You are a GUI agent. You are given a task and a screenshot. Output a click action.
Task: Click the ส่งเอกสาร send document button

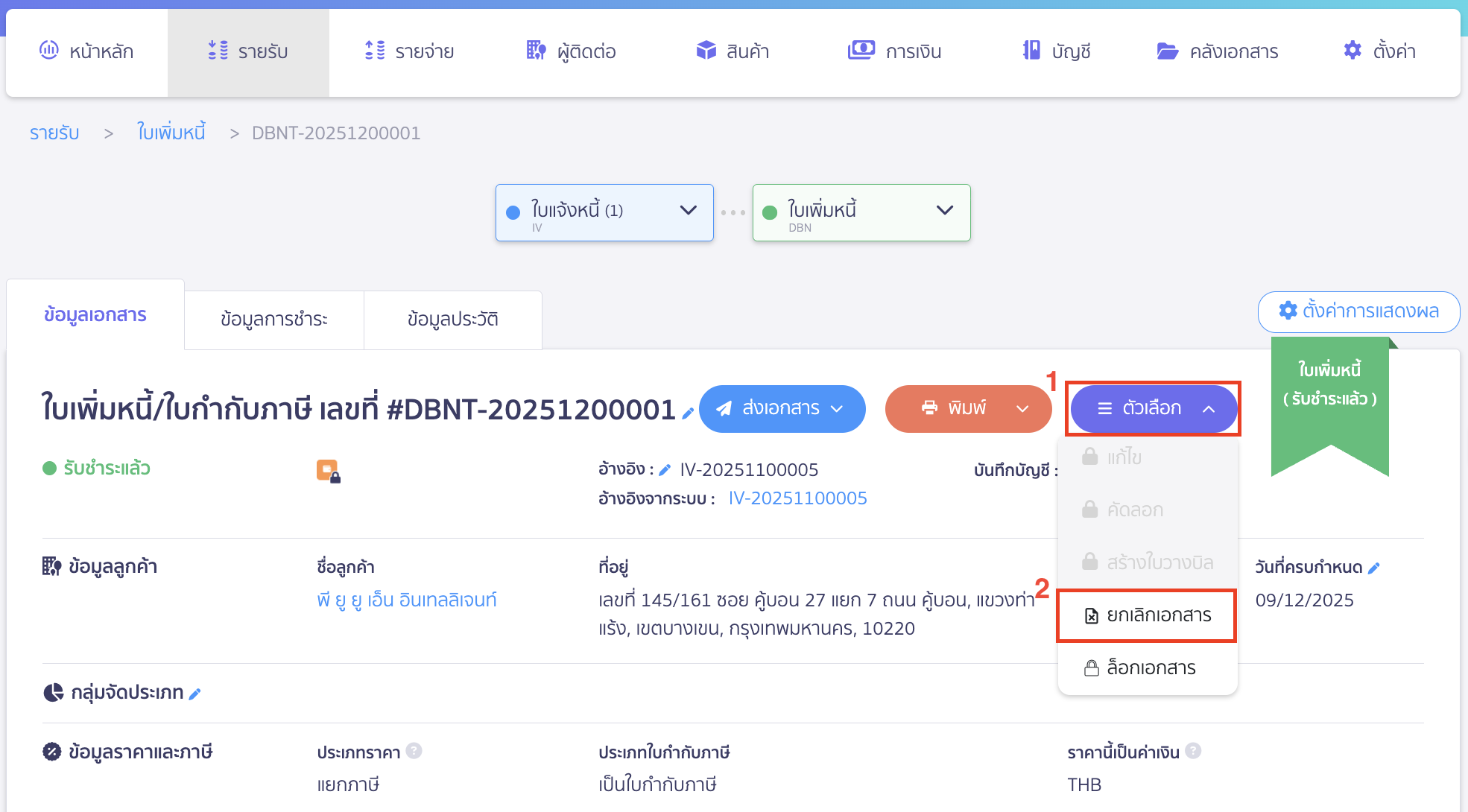tap(782, 408)
